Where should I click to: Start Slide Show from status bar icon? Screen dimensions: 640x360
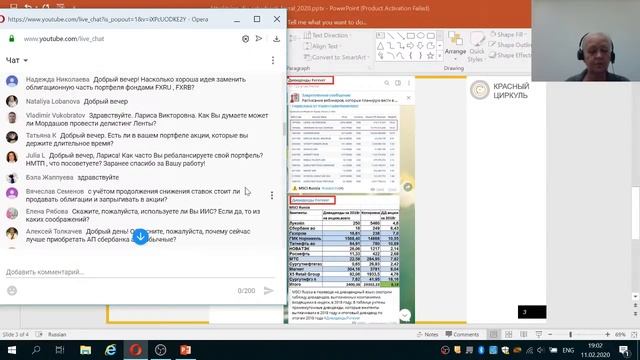(539, 334)
